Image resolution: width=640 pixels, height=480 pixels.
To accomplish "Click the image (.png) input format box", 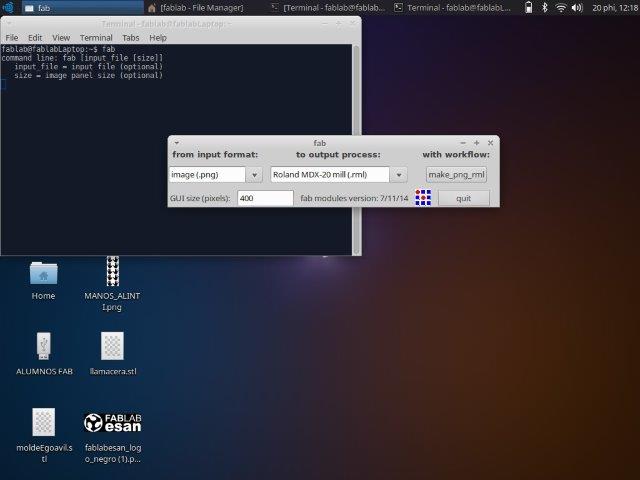I will pos(207,175).
